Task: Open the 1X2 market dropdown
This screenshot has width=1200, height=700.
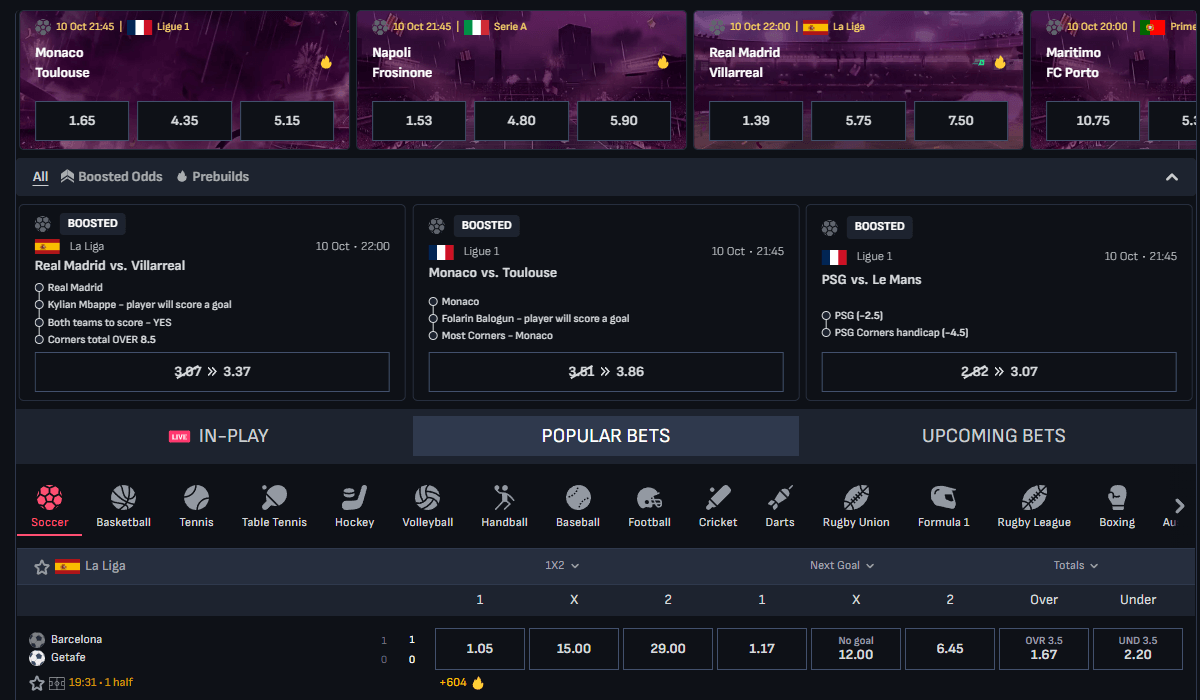Action: click(x=562, y=565)
